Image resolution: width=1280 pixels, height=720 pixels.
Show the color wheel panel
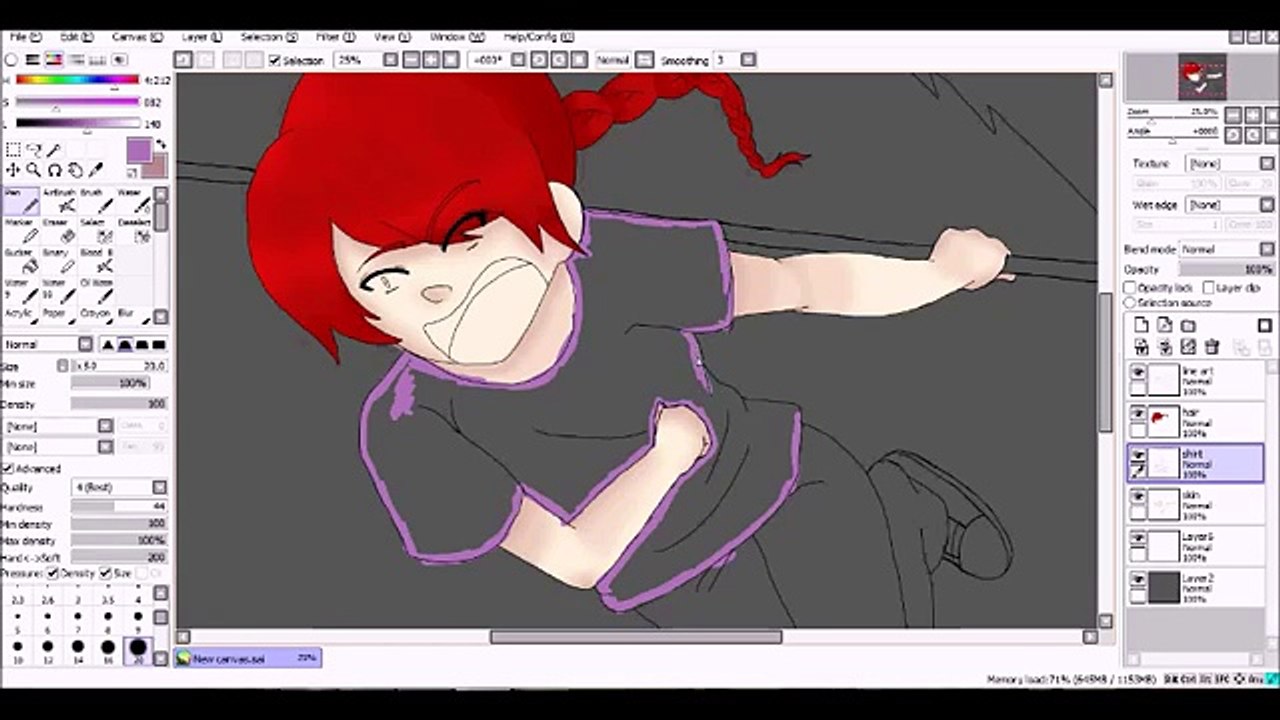(11, 60)
